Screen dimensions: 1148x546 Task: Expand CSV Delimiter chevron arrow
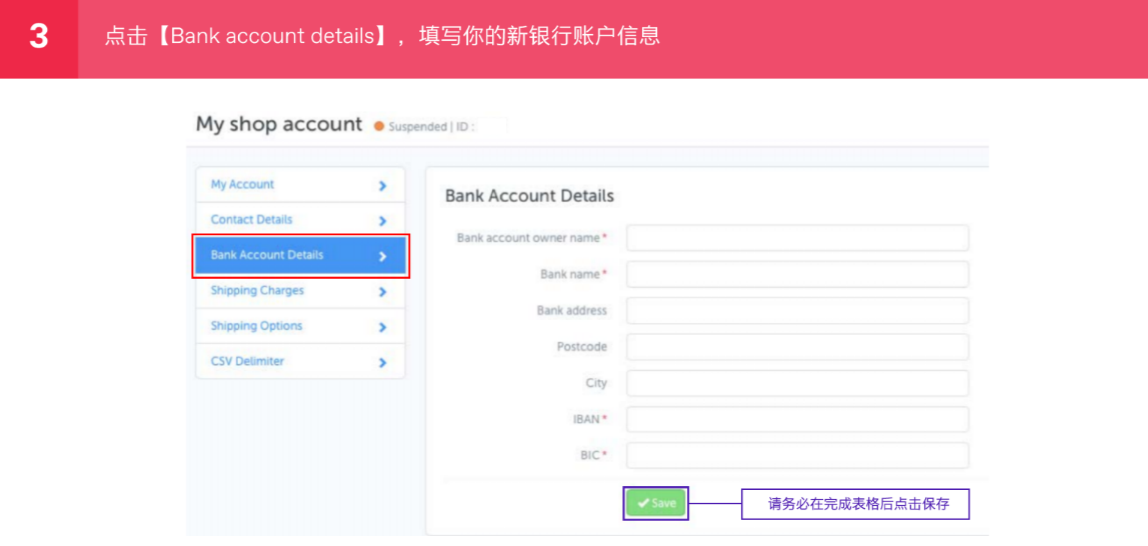(x=382, y=363)
